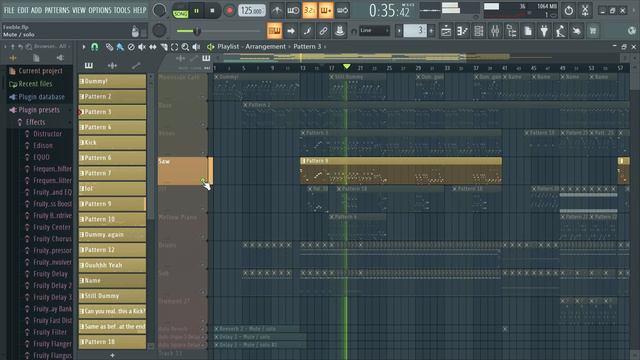Screen dimensions: 640x360
Task: Toggle typing keyboard to piano icon
Action: (x=274, y=31)
